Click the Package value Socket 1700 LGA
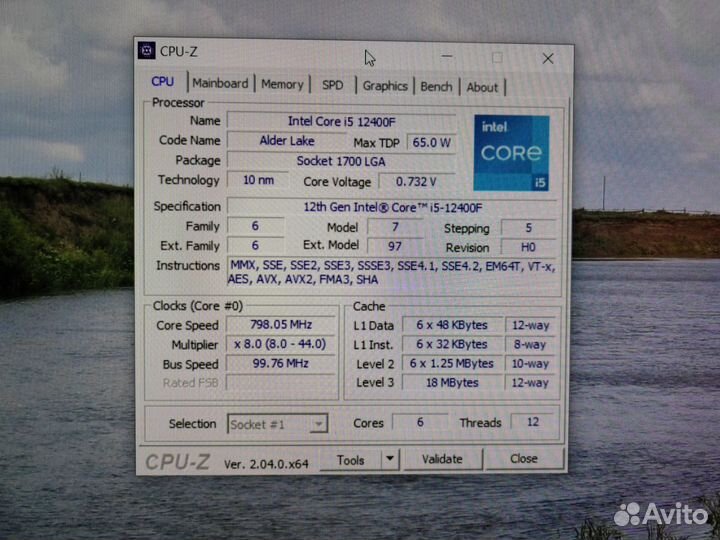720x540 pixels. pos(341,161)
